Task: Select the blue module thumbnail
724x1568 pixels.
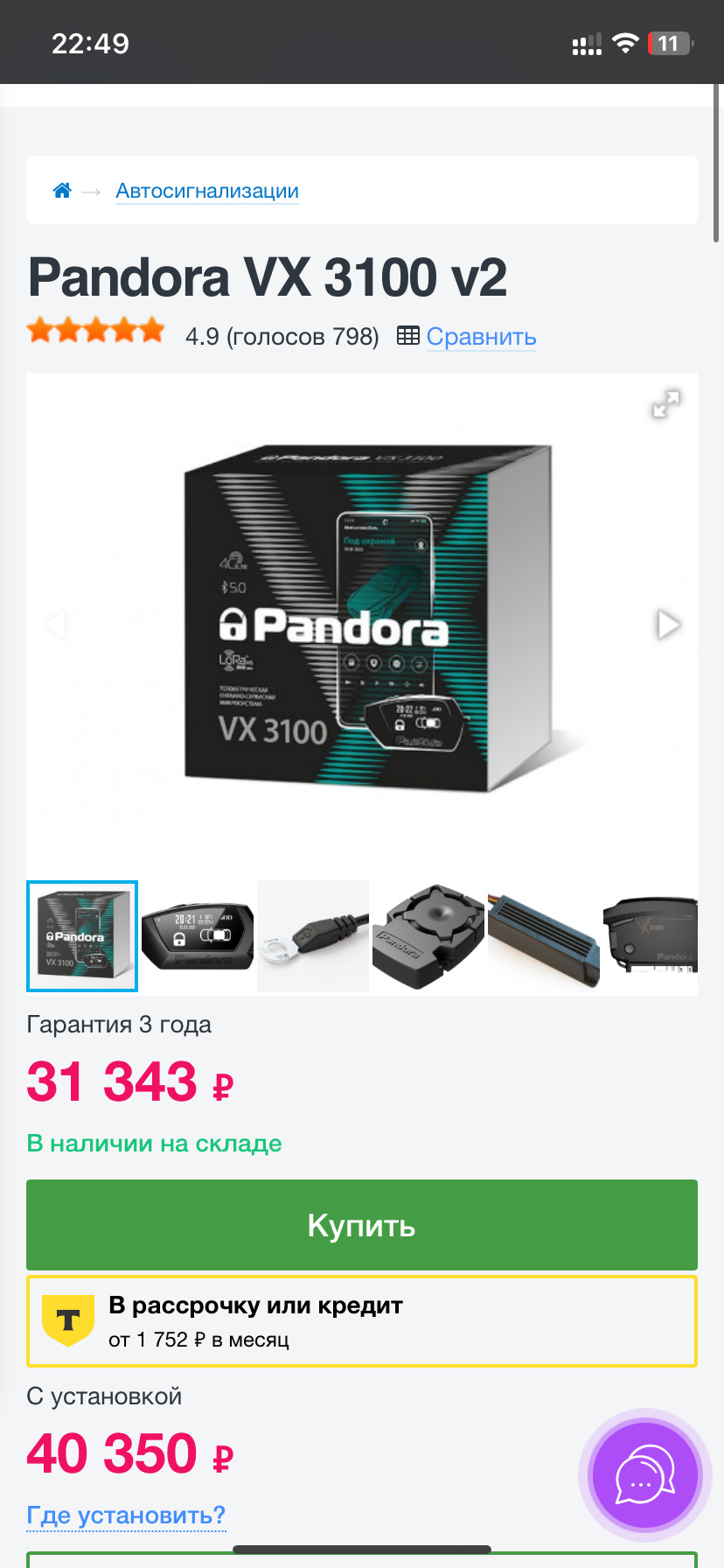Action: (x=544, y=936)
